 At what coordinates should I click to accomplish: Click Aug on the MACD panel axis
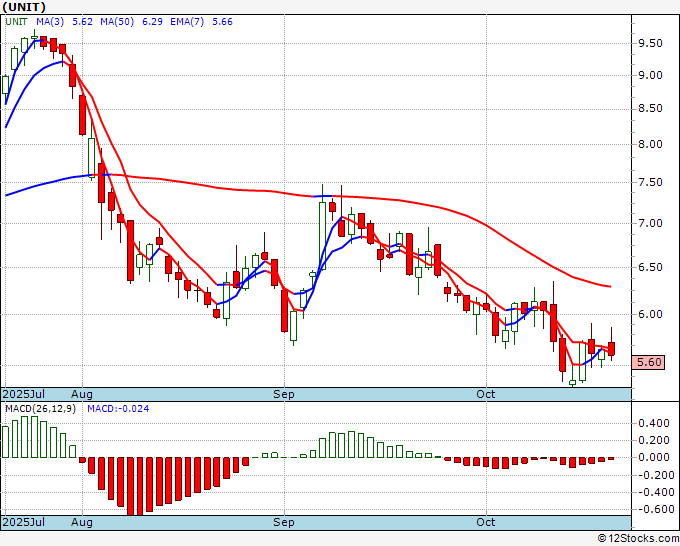[x=82, y=522]
